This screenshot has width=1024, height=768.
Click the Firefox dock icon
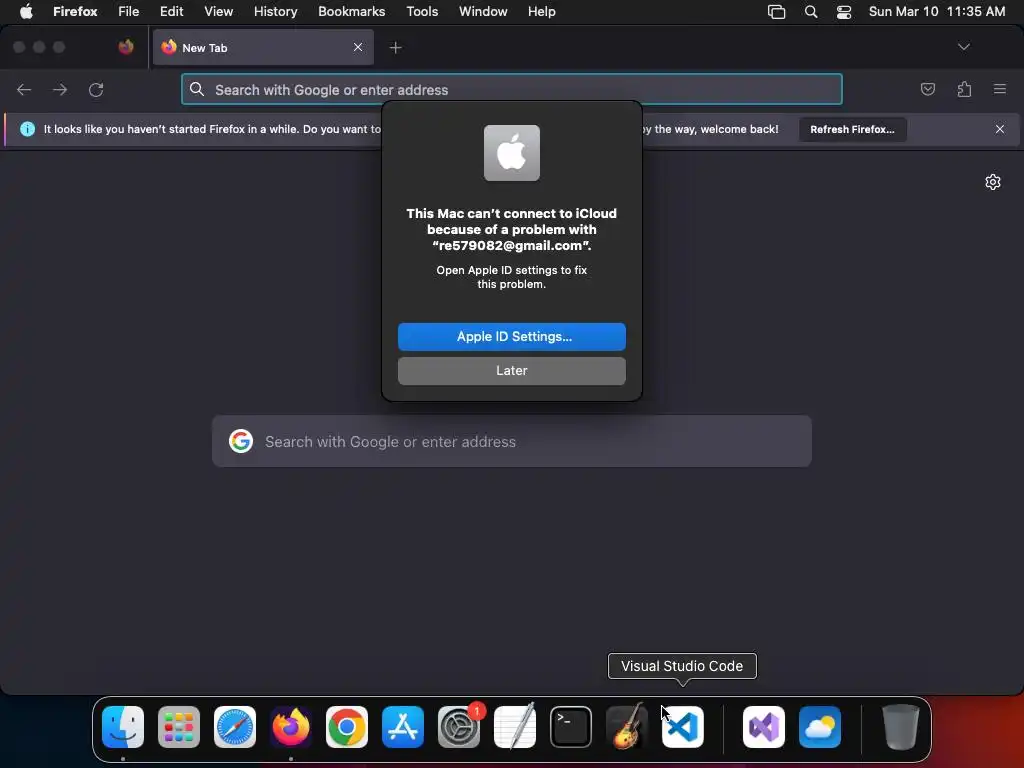[291, 727]
